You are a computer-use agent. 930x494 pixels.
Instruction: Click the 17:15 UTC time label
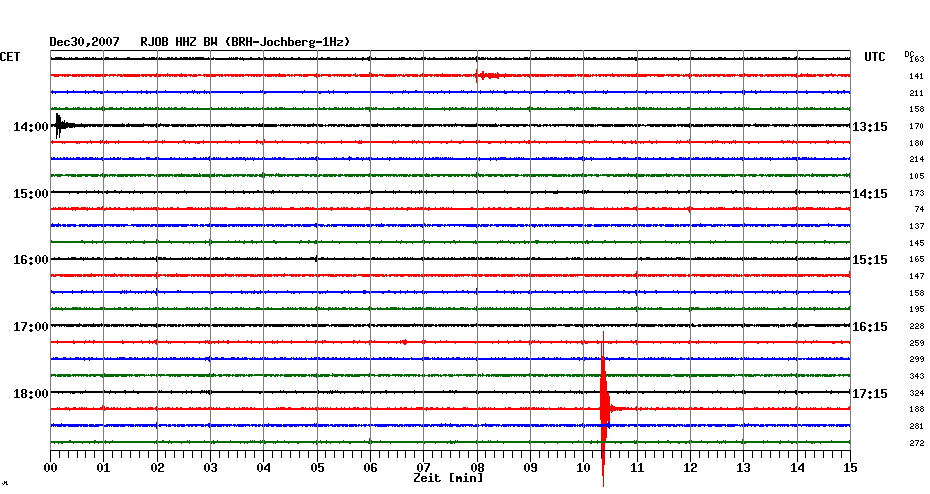point(870,394)
